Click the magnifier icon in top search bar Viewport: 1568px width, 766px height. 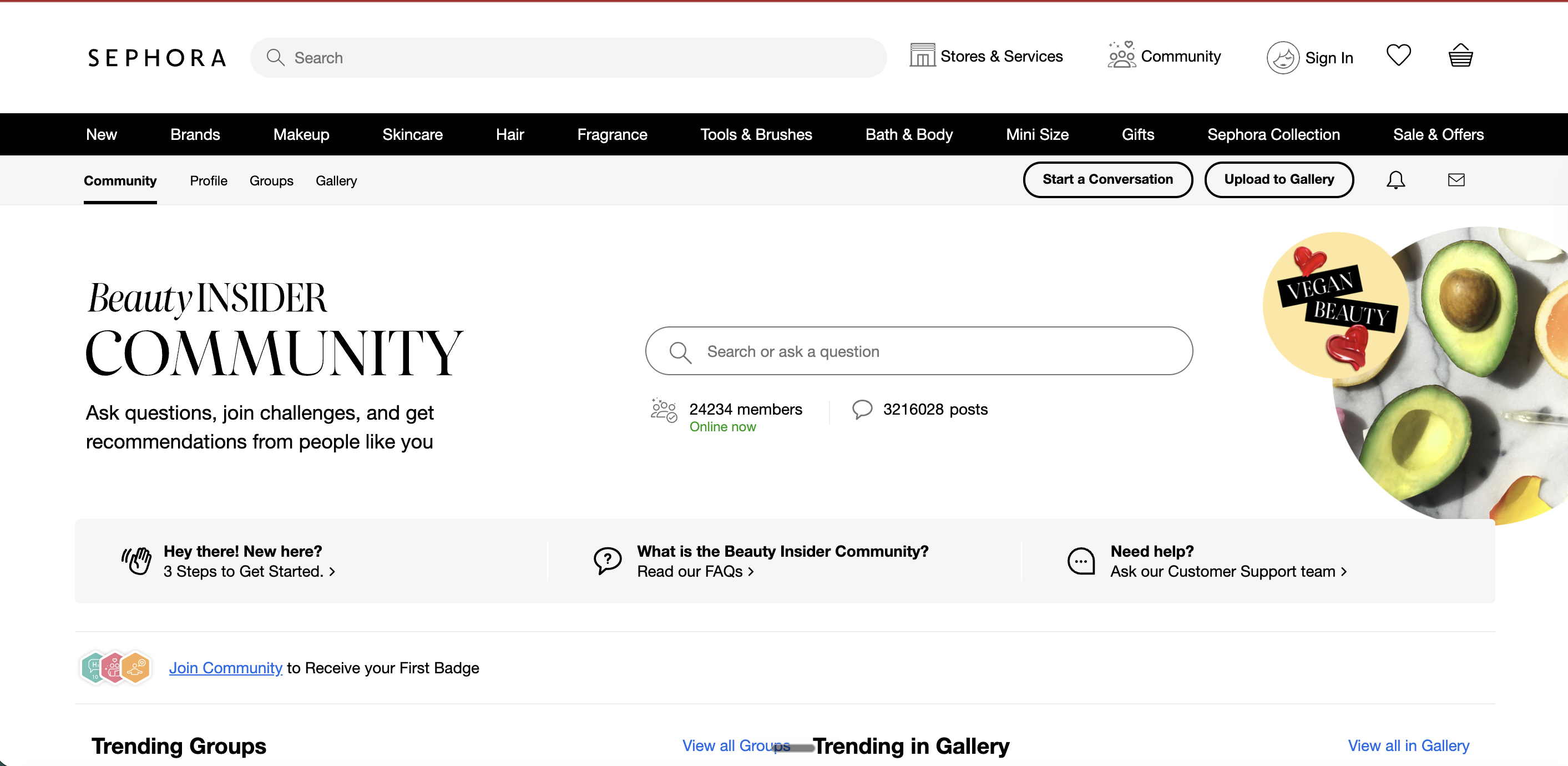coord(276,57)
